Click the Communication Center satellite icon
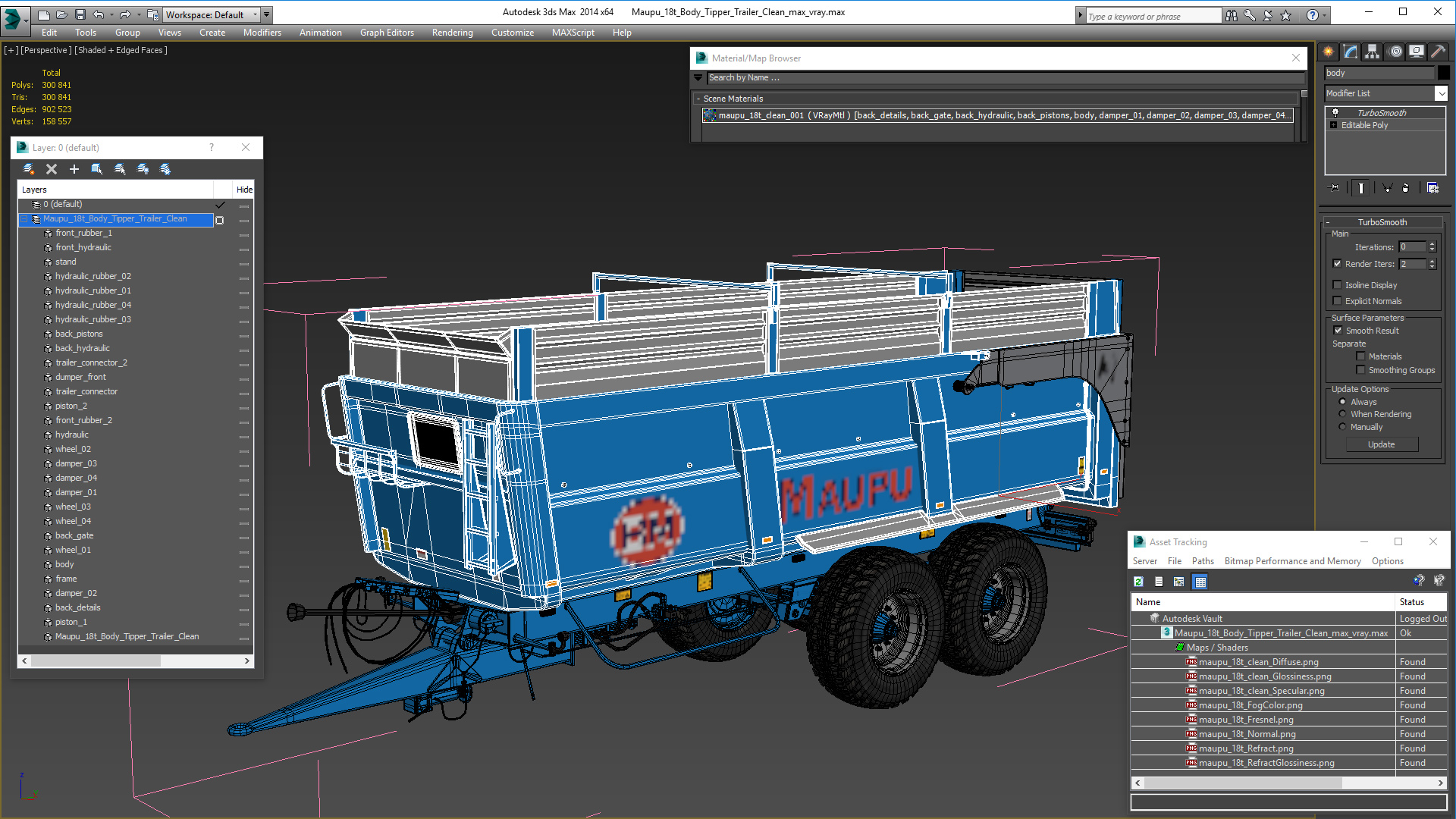Image resolution: width=1456 pixels, height=819 pixels. pos(1268,15)
